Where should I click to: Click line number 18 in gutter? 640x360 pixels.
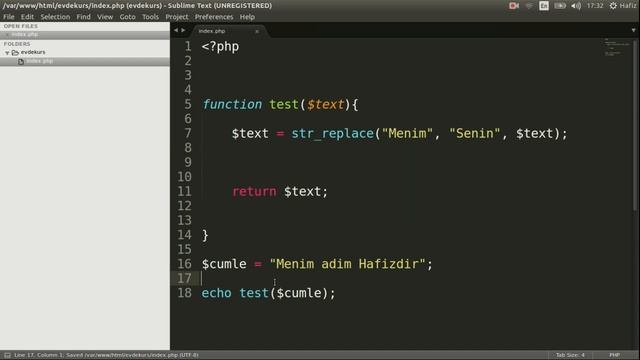point(184,293)
